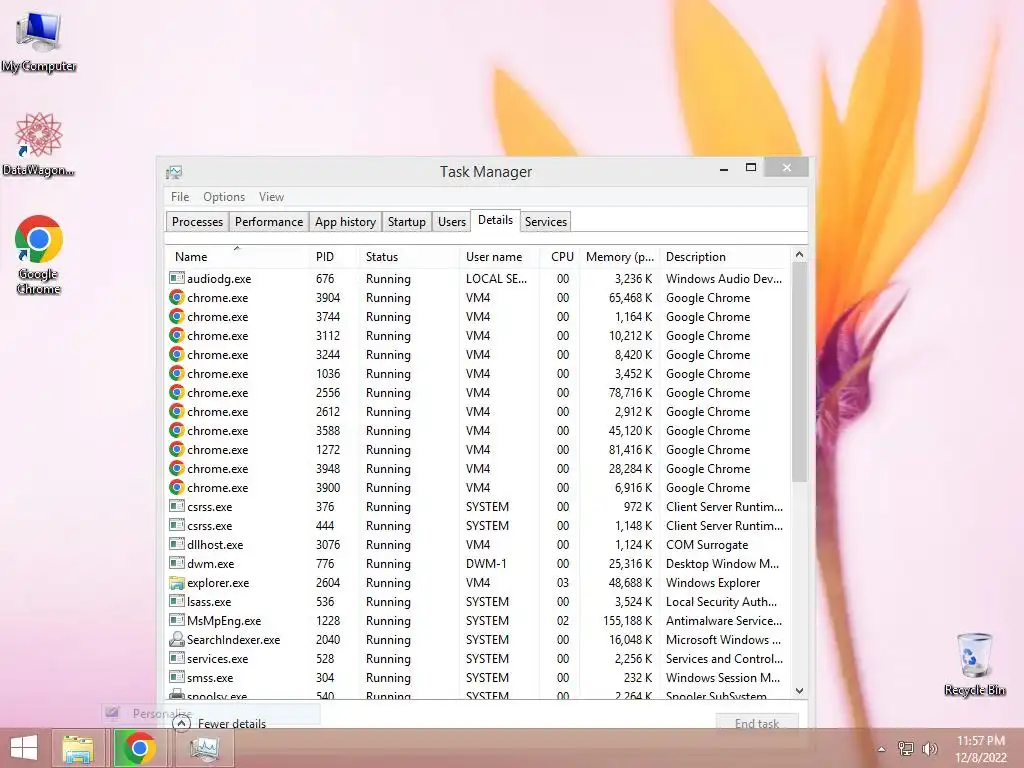
Task: Sort by the Status column header
Action: [x=409, y=257]
